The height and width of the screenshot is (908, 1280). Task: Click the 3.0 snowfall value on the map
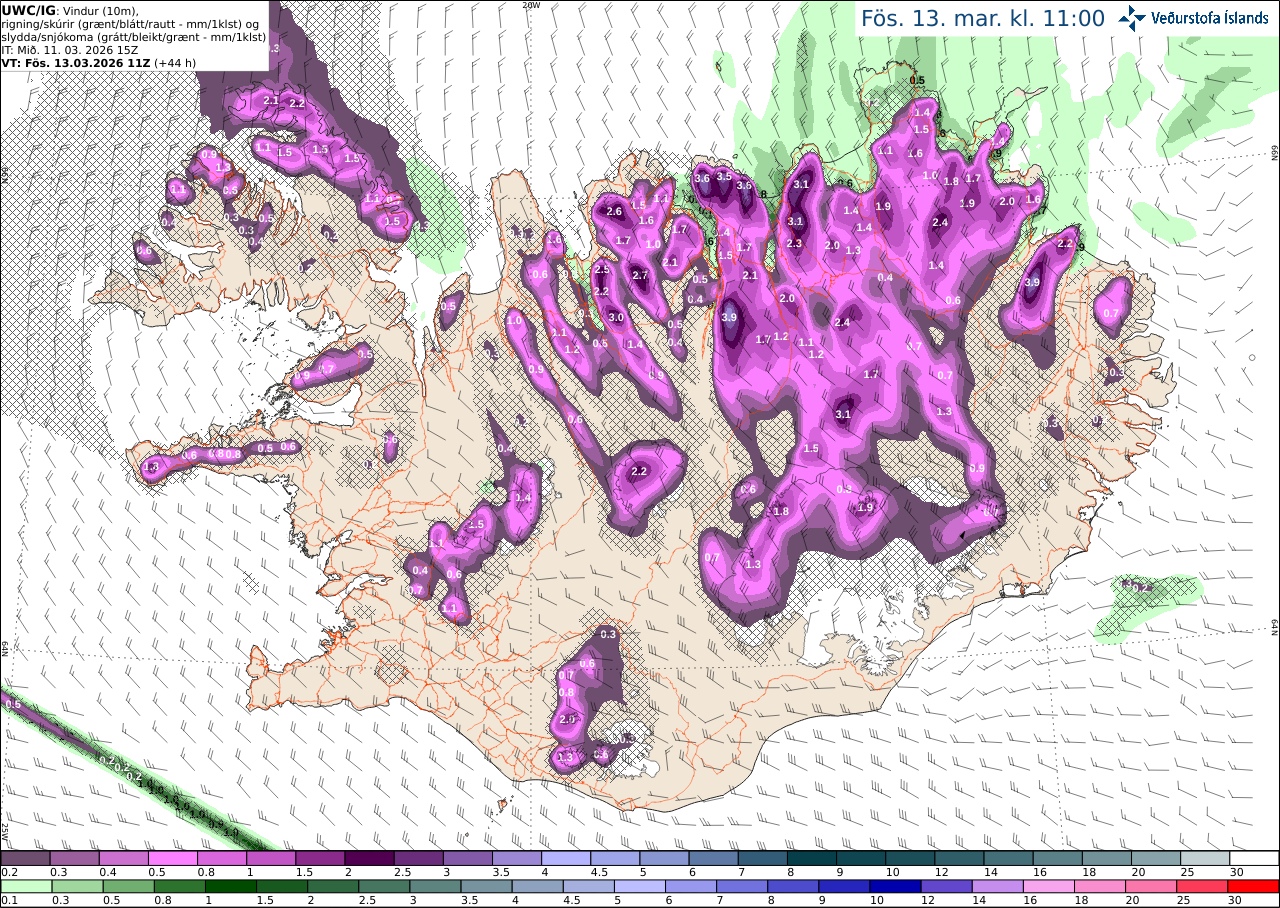[616, 317]
